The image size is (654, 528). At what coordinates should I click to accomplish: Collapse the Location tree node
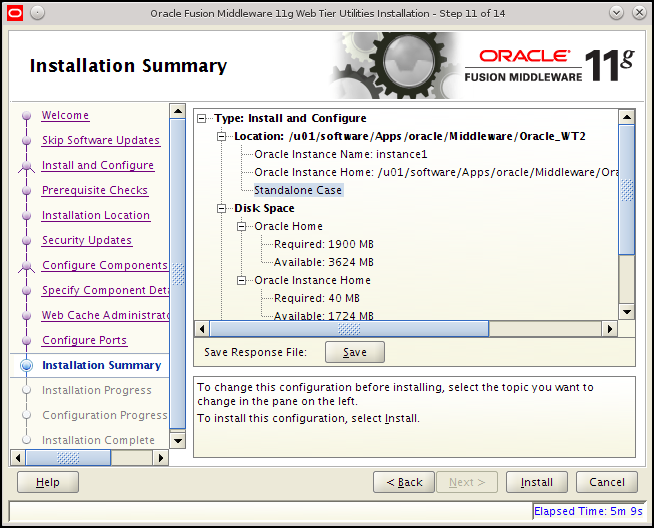click(x=221, y=137)
